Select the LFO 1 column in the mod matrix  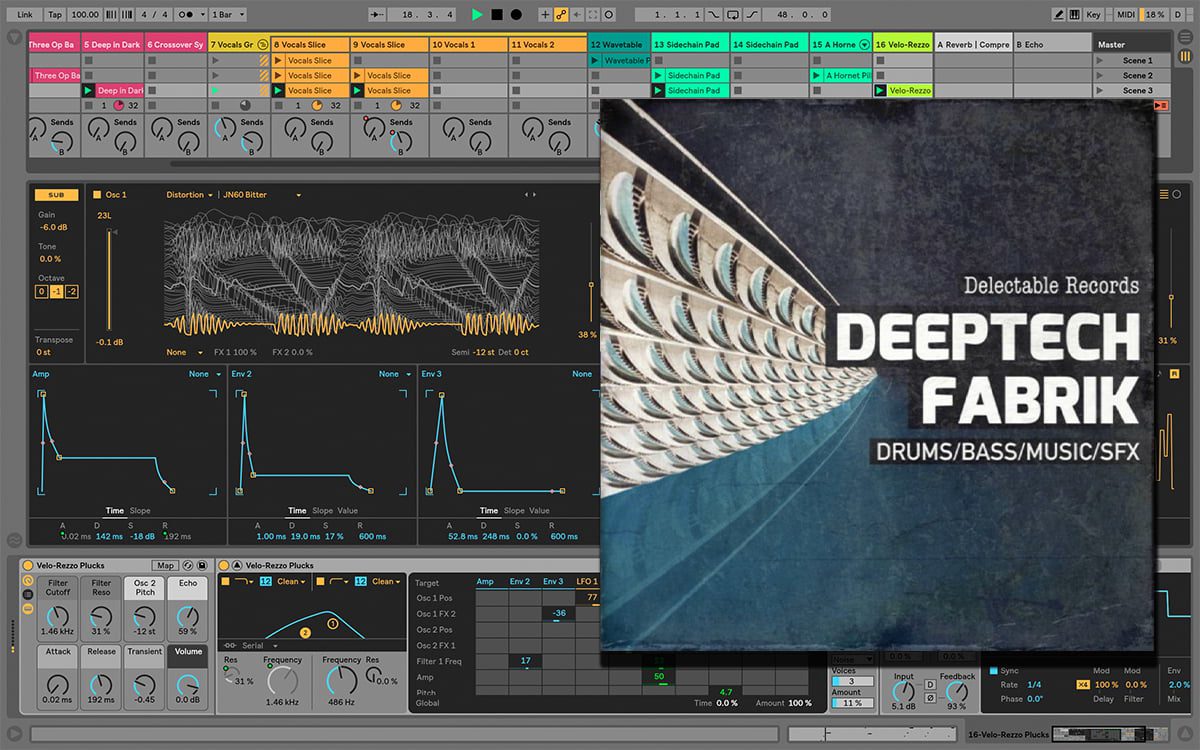587,581
